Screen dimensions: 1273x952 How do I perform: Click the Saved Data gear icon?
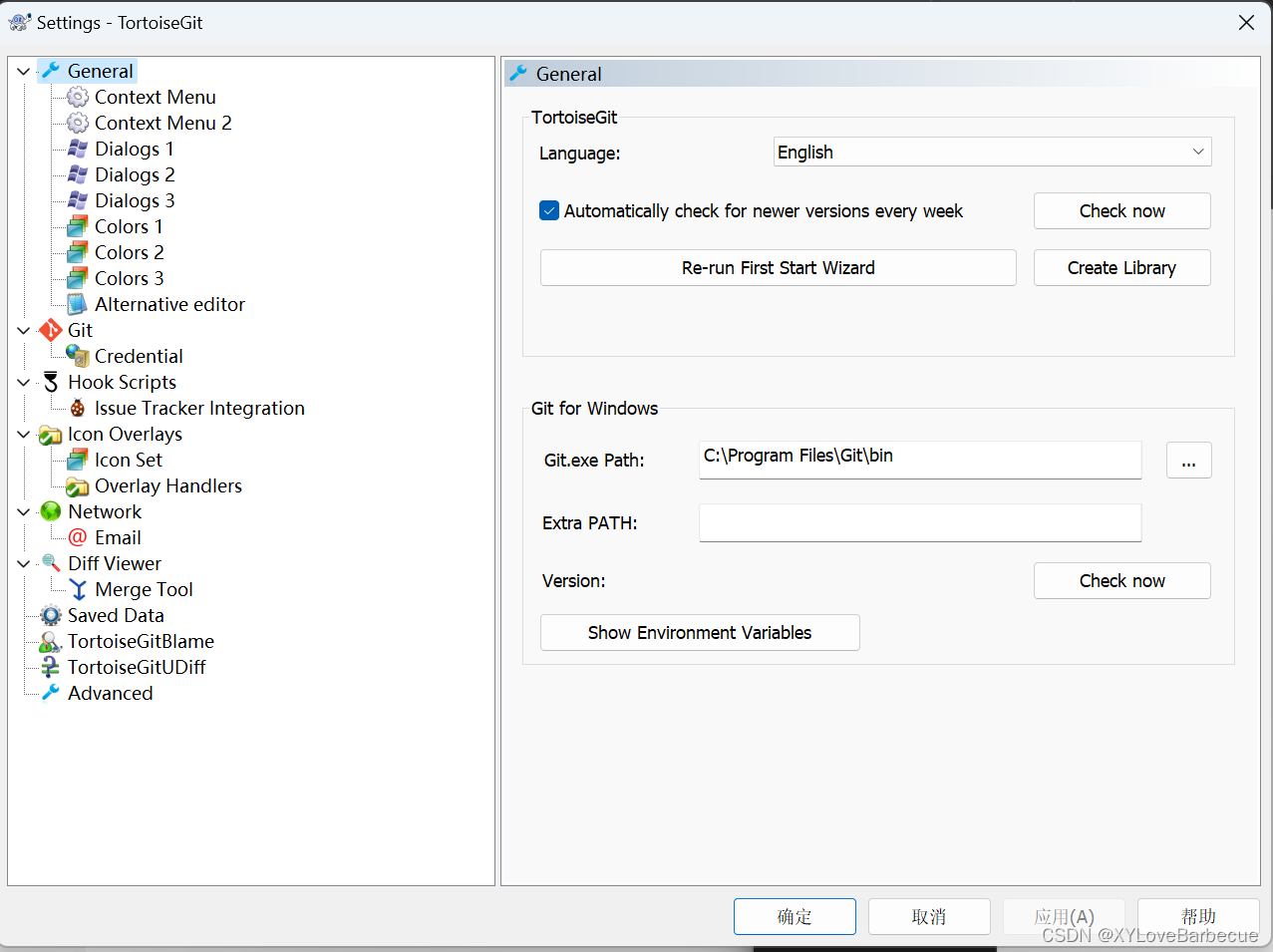[x=51, y=615]
